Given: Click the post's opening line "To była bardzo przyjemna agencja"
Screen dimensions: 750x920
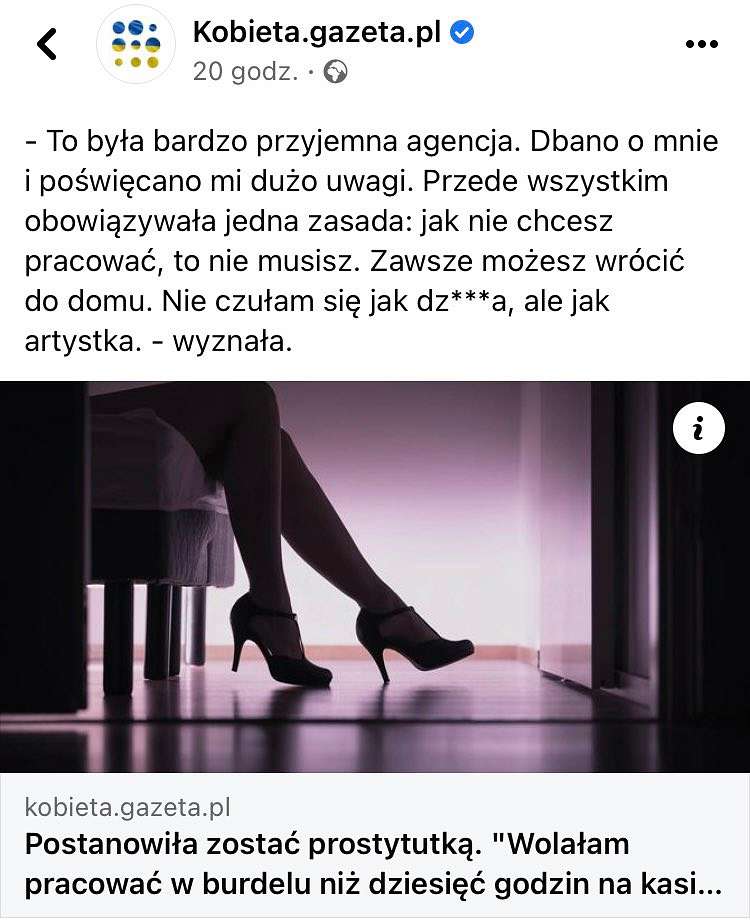Looking at the screenshot, I should coord(283,141).
